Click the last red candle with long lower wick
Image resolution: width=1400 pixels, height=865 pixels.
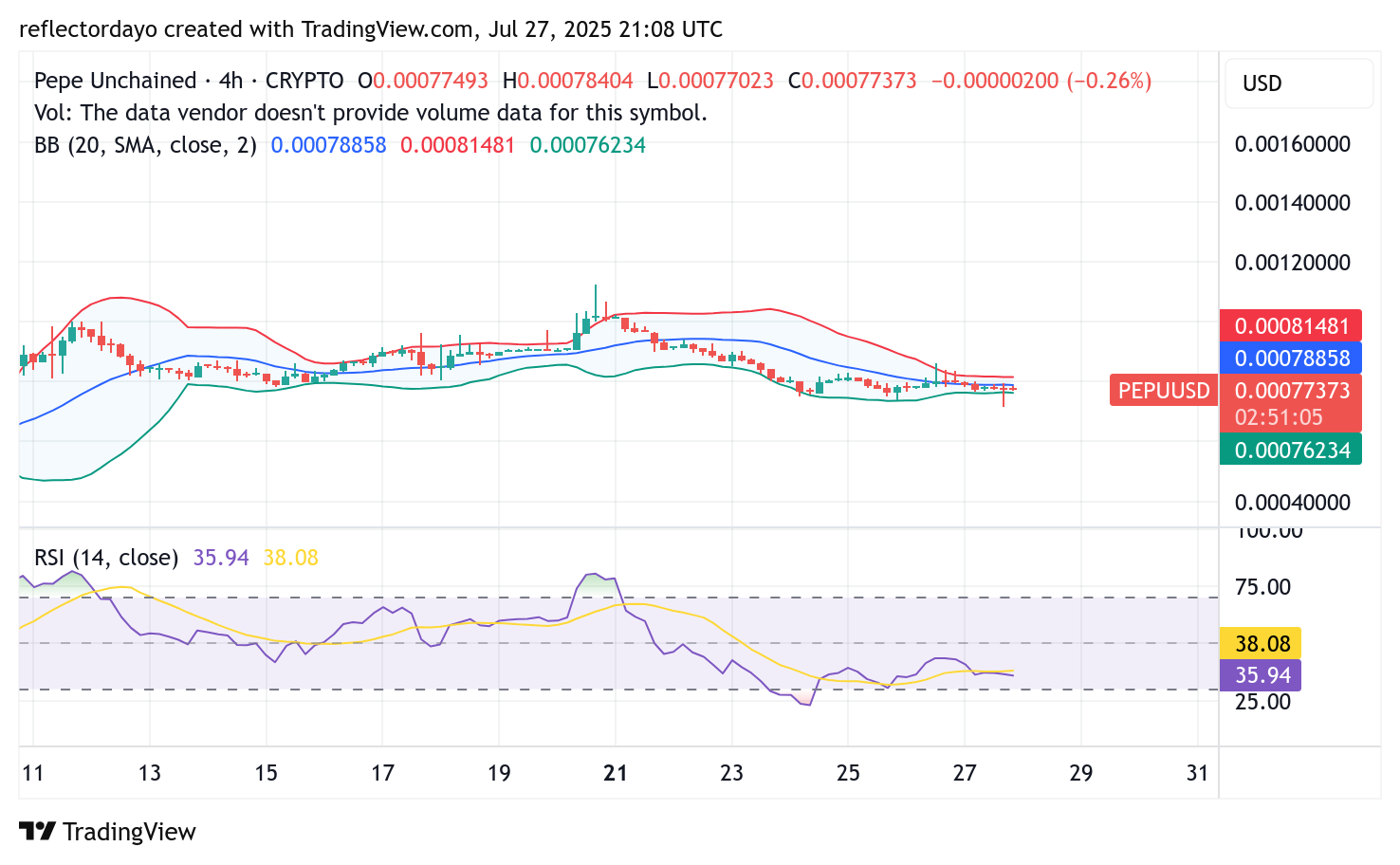click(1004, 394)
